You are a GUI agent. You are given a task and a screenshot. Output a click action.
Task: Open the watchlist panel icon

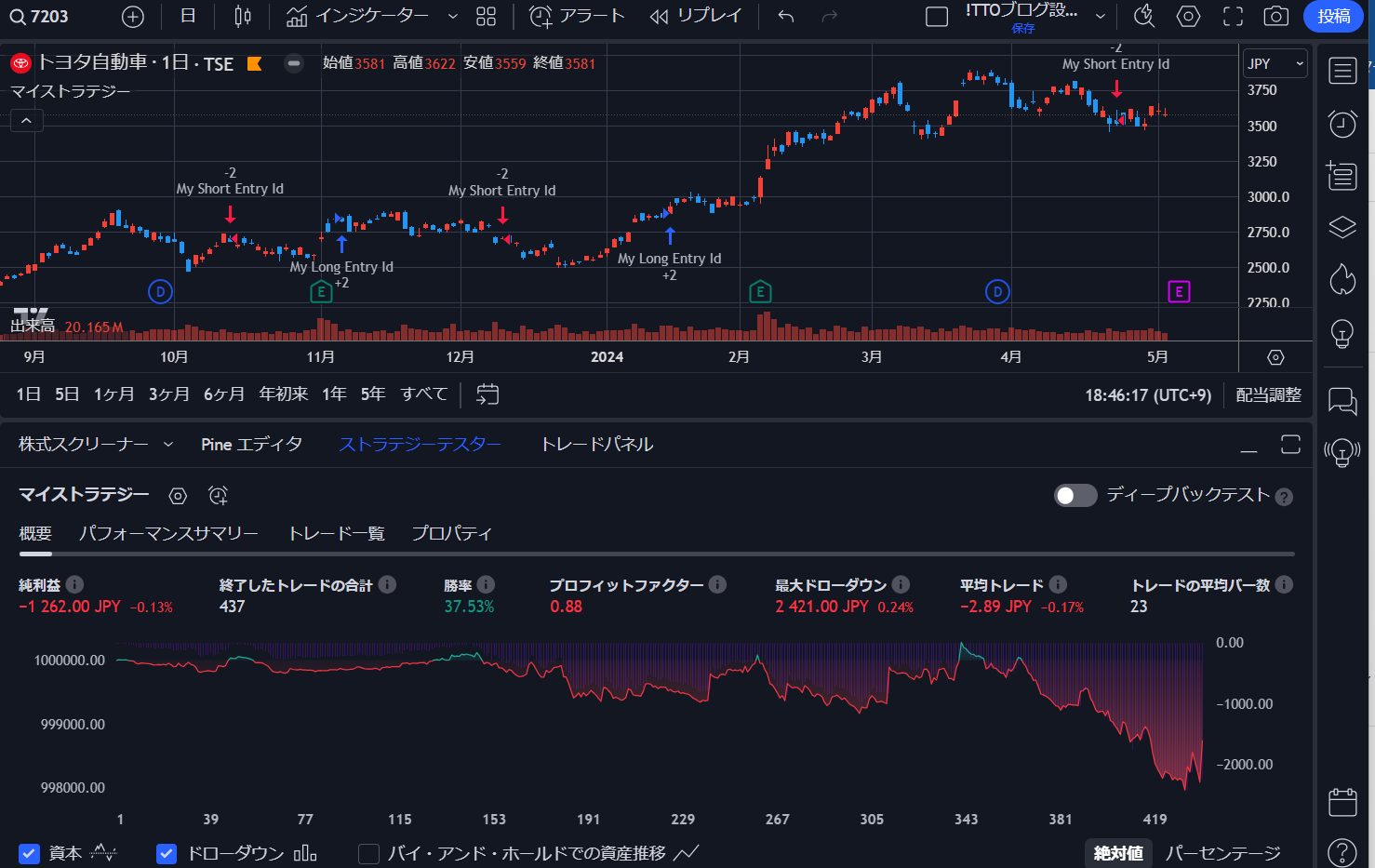pos(1342,71)
